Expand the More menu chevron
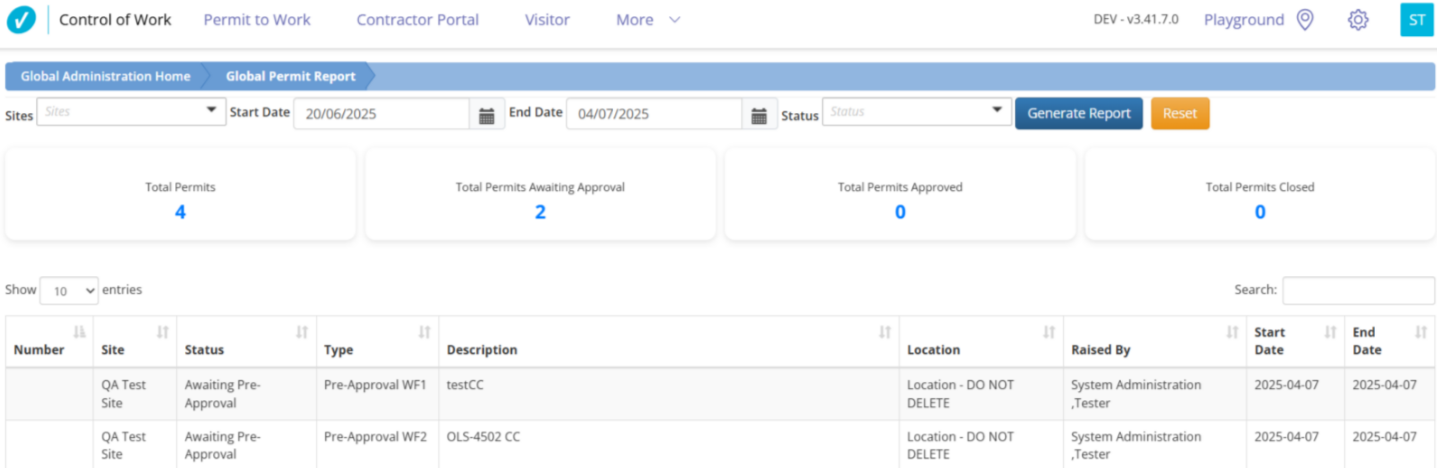The width and height of the screenshot is (1437, 468). (674, 20)
